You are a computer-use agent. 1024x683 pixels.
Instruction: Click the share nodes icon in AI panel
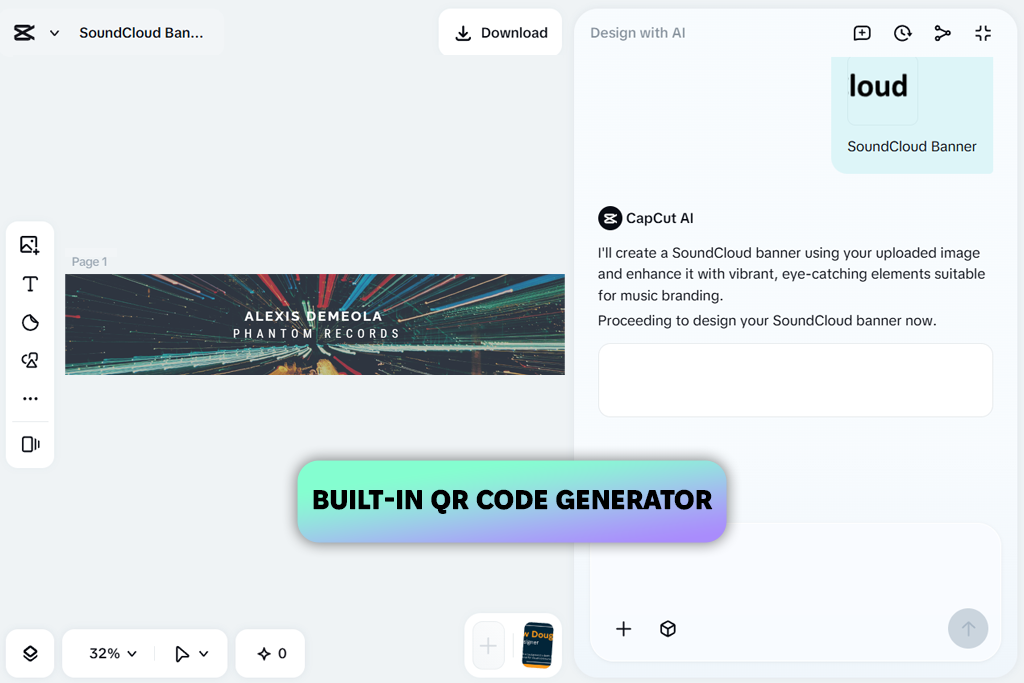tap(942, 33)
